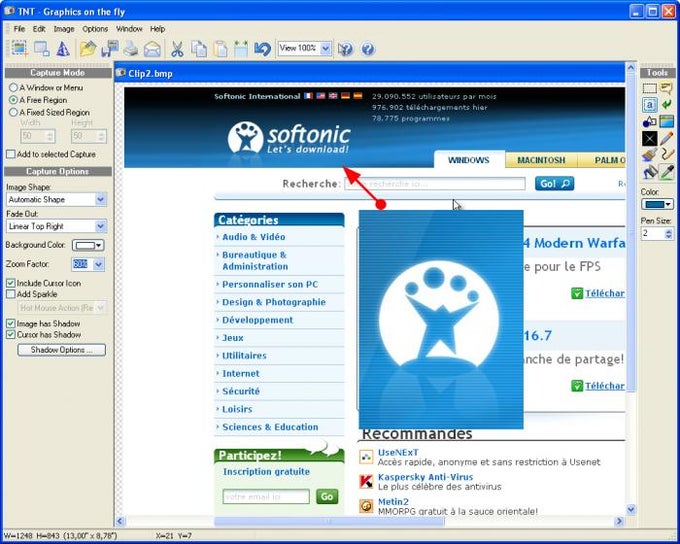Paste from clipboard toolbar icon
The image size is (680, 544).
[x=220, y=49]
